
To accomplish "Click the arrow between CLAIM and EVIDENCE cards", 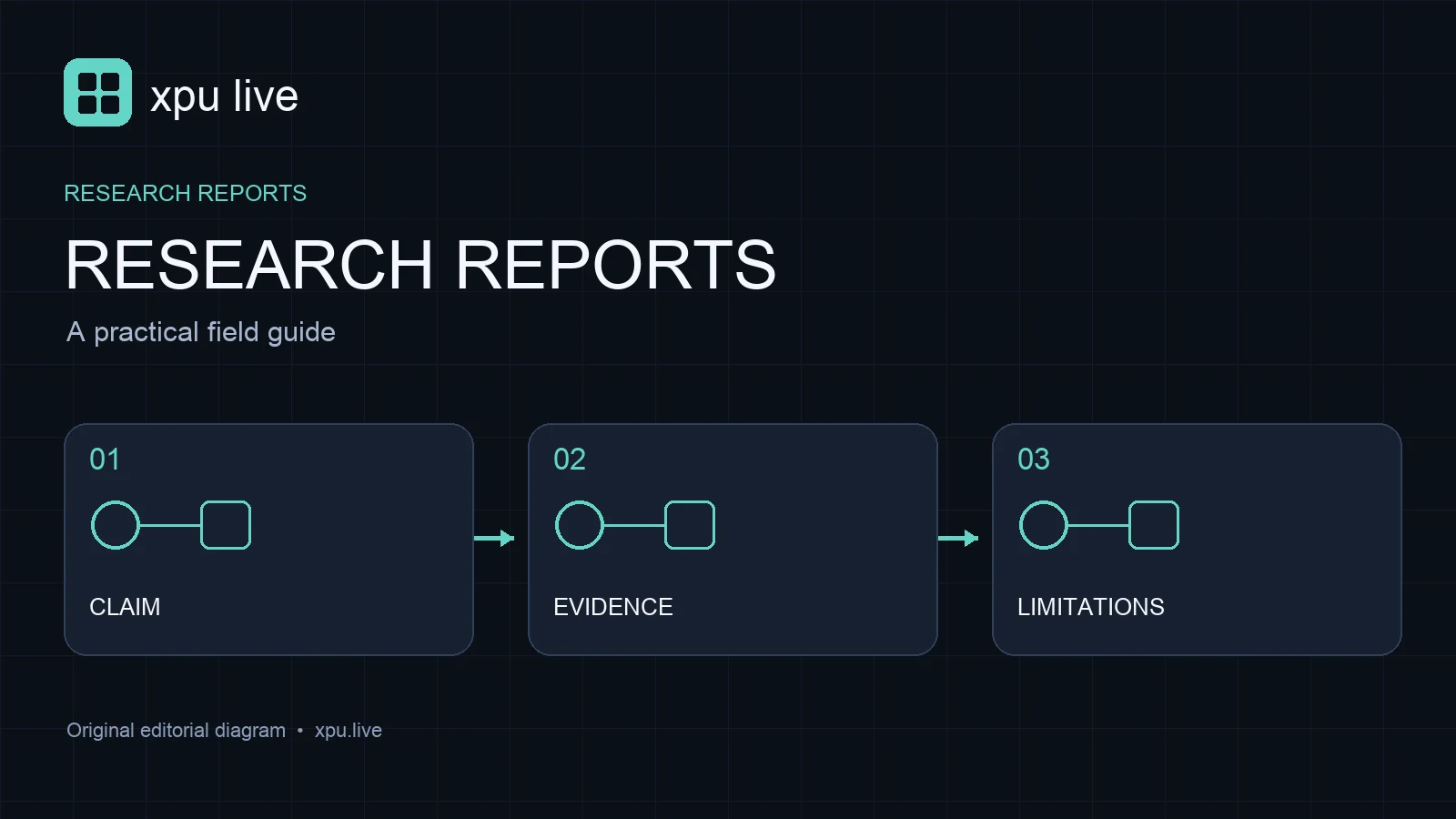I will point(494,538).
